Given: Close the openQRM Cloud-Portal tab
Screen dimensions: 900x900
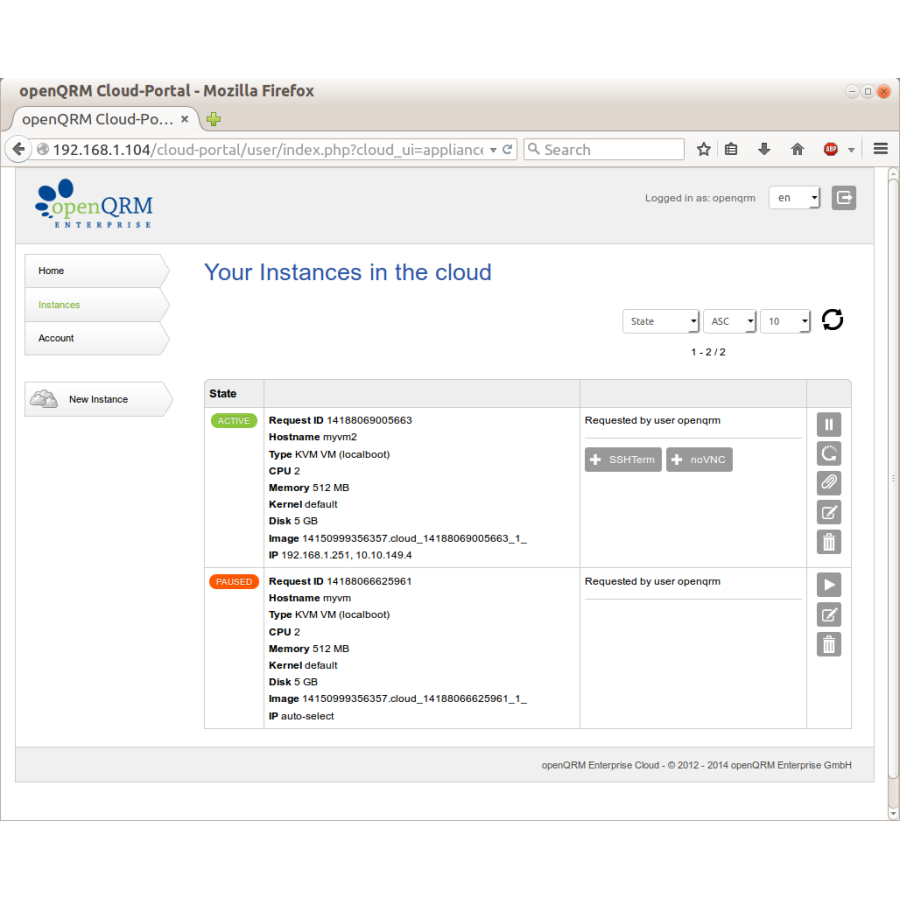Looking at the screenshot, I should point(185,119).
